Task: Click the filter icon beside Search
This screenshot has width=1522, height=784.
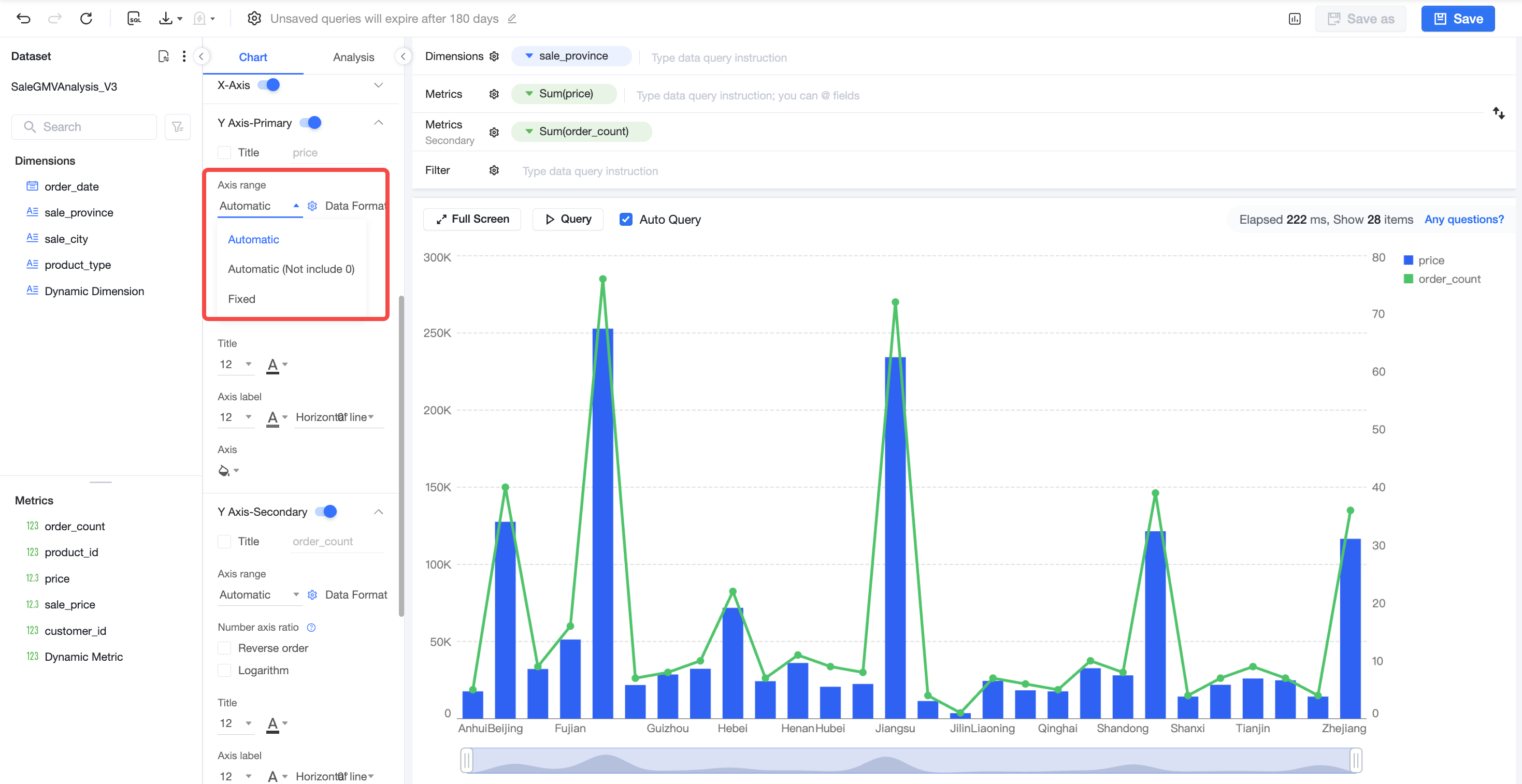Action: (x=177, y=127)
